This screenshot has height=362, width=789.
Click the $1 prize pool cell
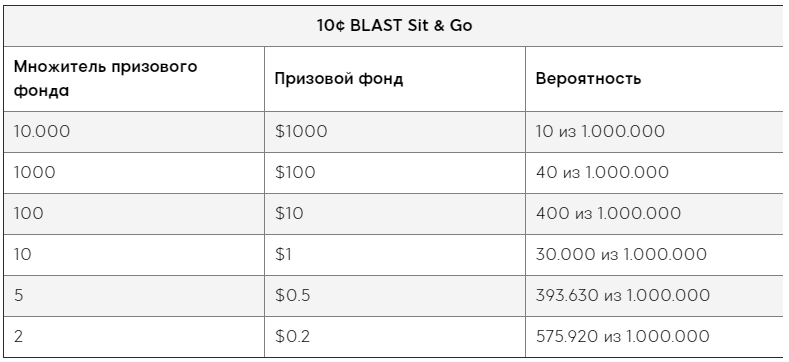click(395, 255)
